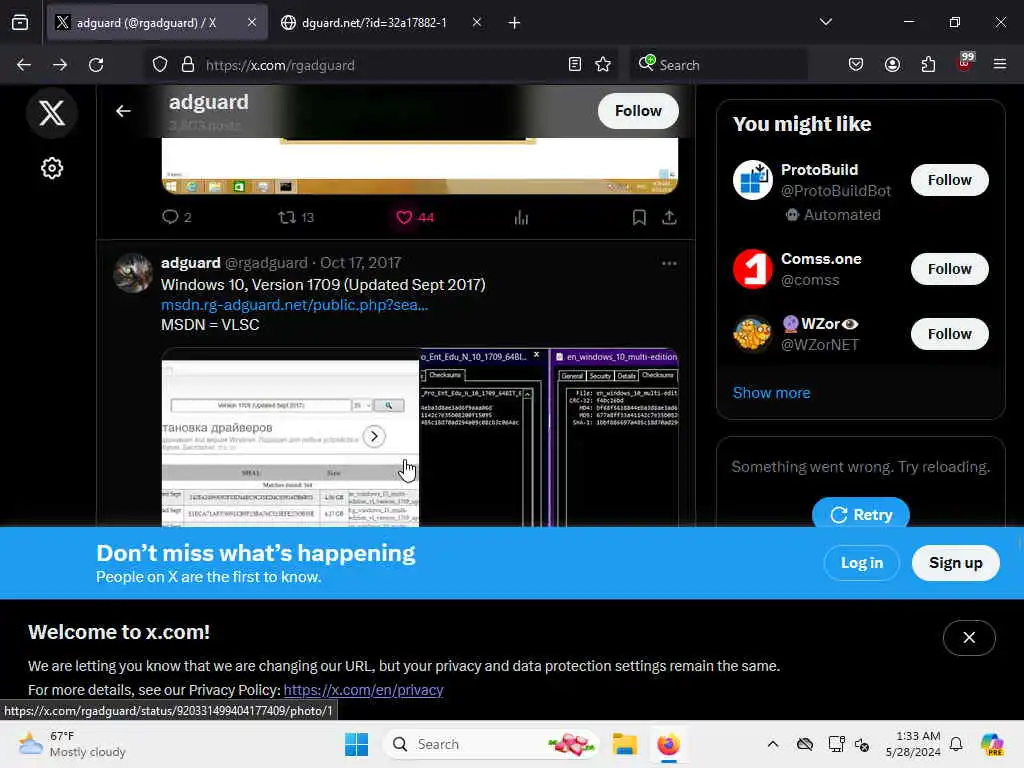Open WZor profile avatar
The width and height of the screenshot is (1024, 768).
point(752,334)
